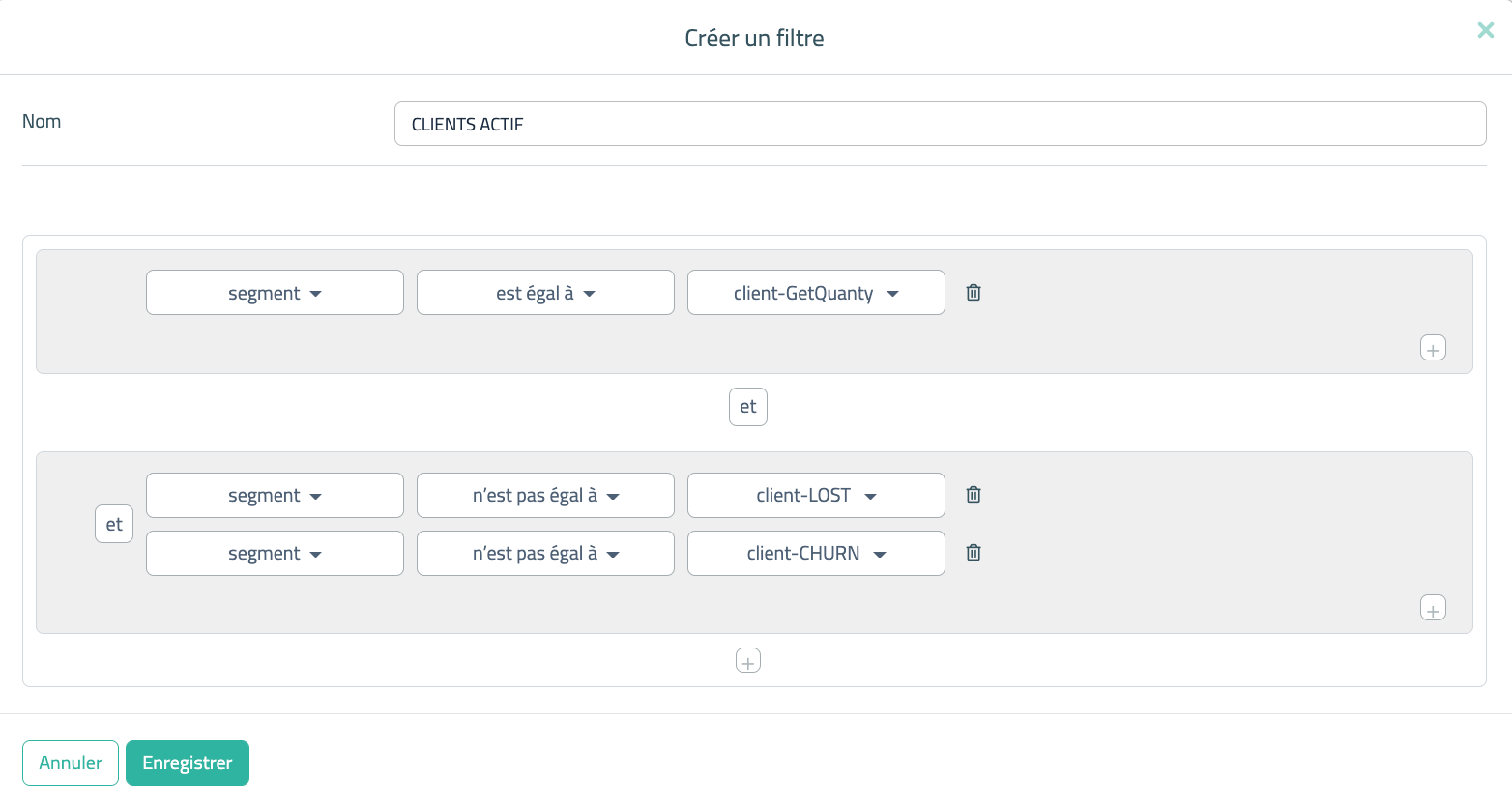Delete the client-CHURN condition row
This screenshot has width=1512, height=806.
[974, 553]
